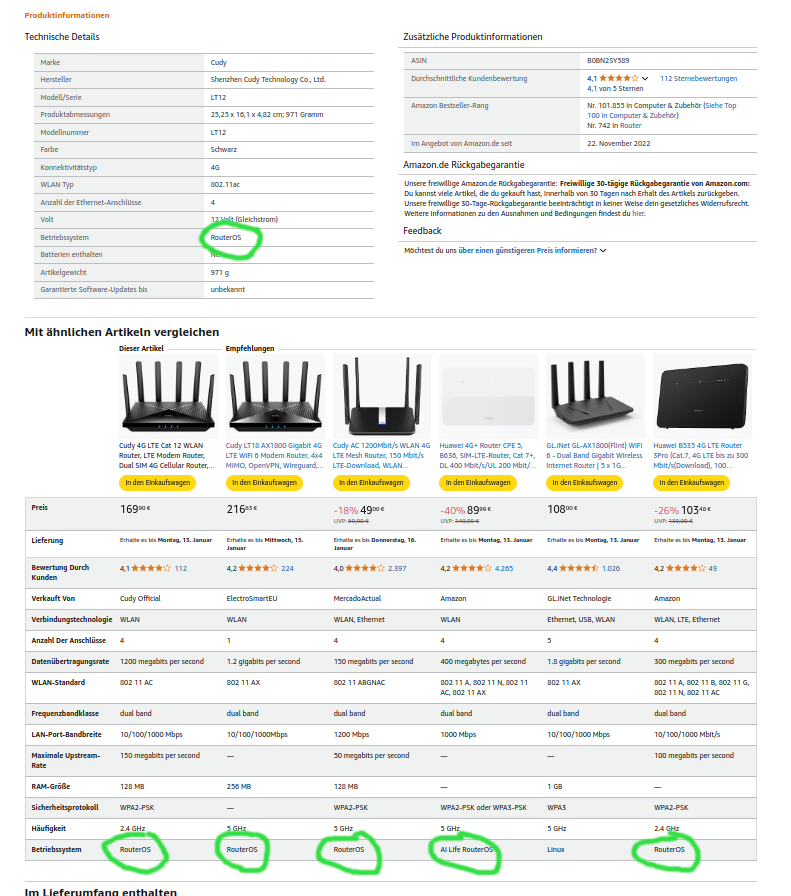
Task: Click the Huawei B535 4G LTE router thumbnail
Action: [702, 396]
